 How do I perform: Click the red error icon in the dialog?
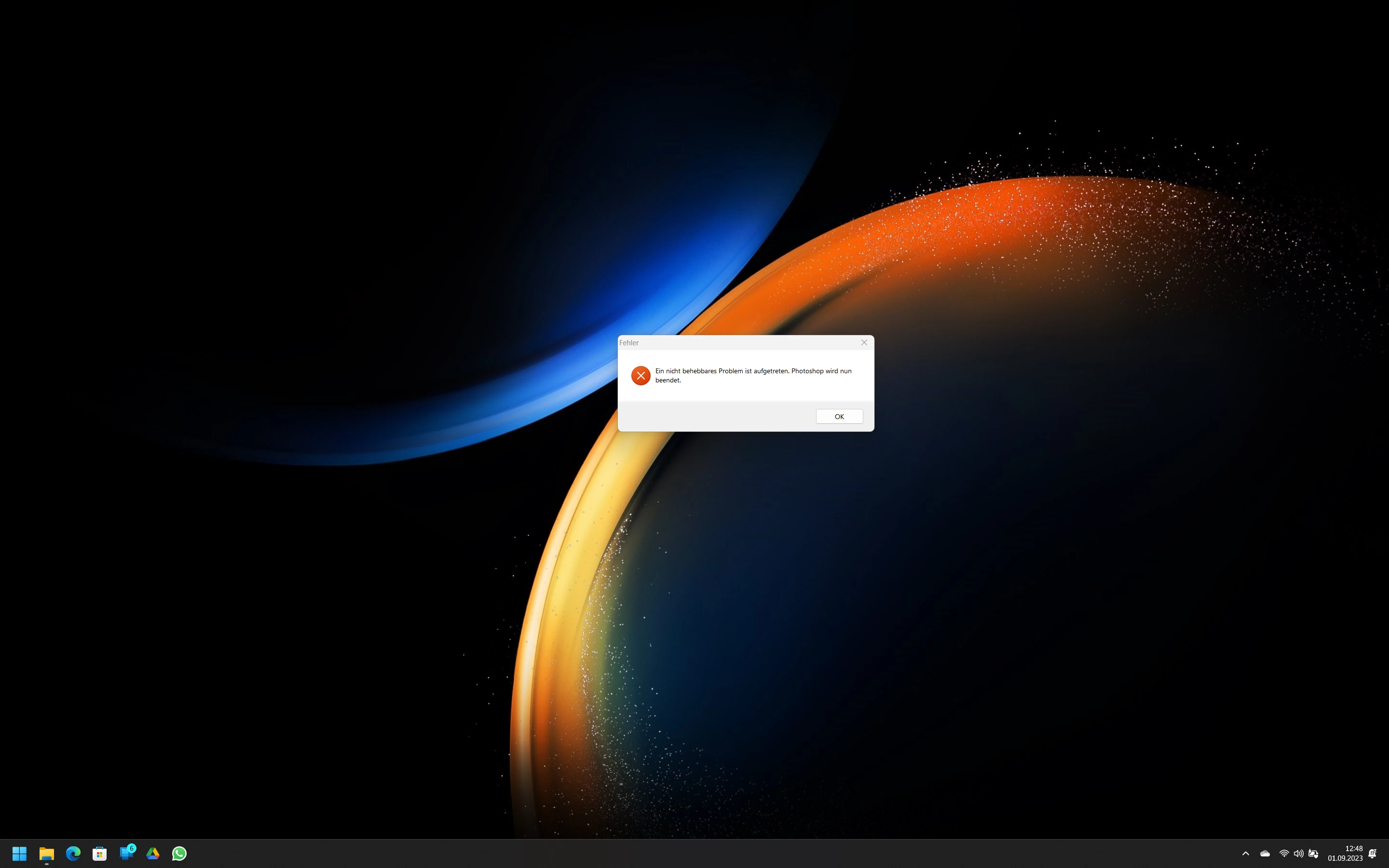[640, 376]
